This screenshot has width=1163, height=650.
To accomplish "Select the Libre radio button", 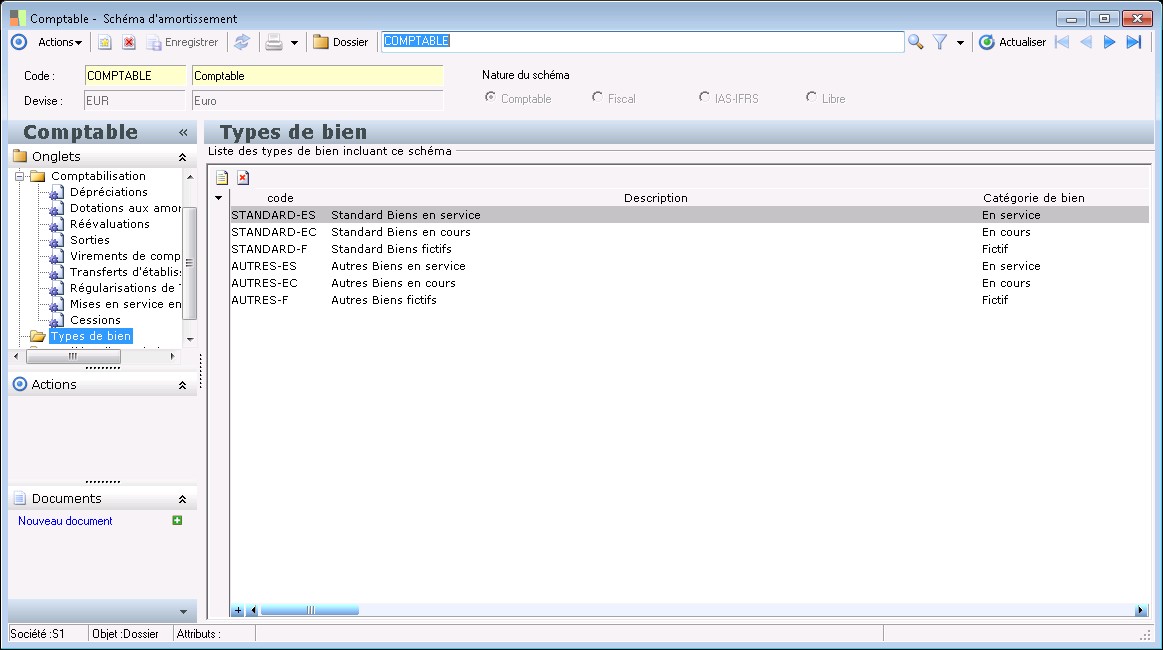I will pyautogui.click(x=811, y=97).
